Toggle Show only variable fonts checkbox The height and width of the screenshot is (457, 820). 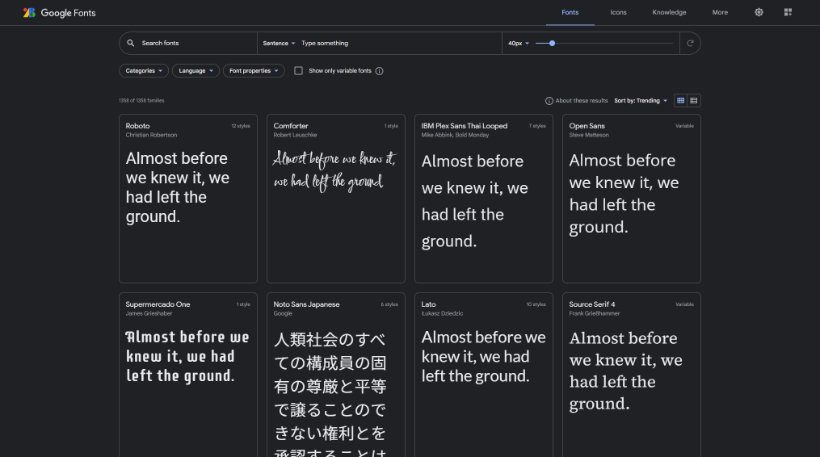point(298,71)
